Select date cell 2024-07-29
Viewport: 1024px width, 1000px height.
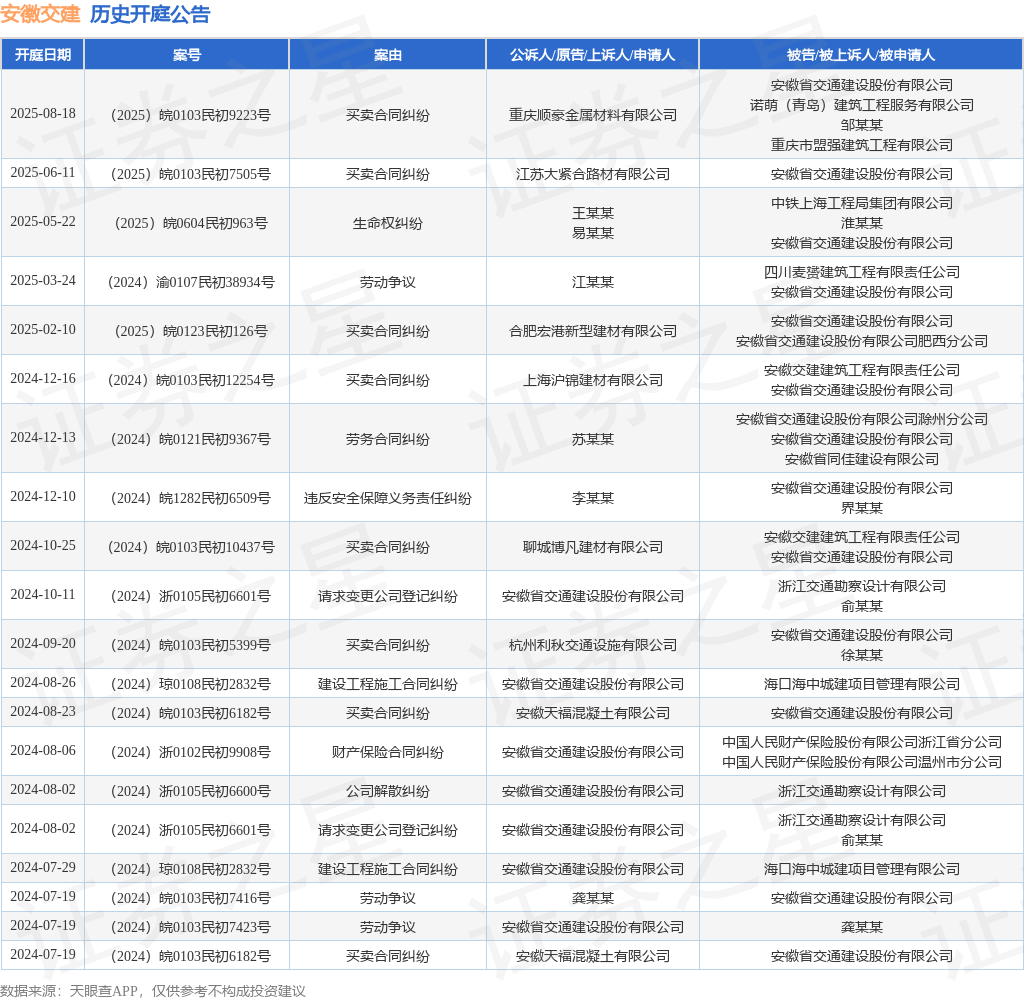point(43,867)
